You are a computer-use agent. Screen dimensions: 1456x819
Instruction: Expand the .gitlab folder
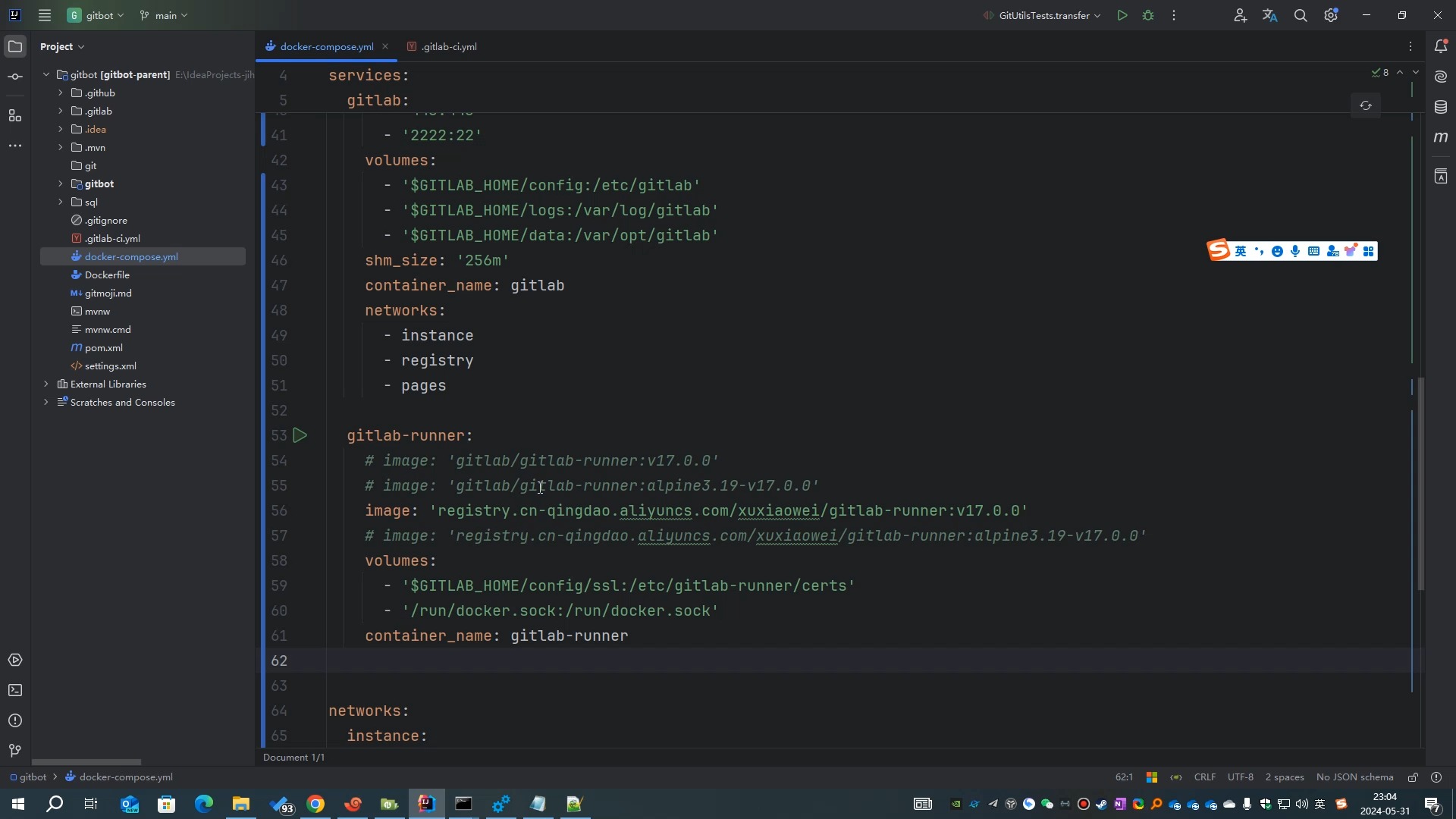pyautogui.click(x=61, y=111)
